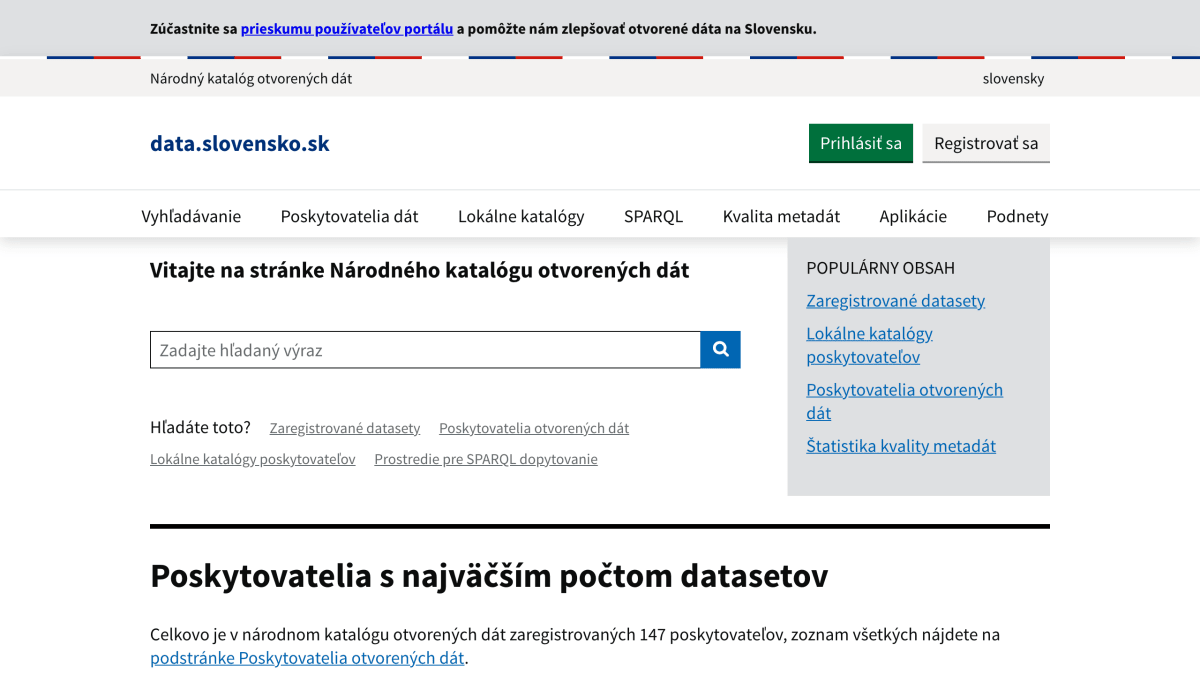
Task: Click the Národný katalóg otvorených dát text
Action: pos(251,78)
